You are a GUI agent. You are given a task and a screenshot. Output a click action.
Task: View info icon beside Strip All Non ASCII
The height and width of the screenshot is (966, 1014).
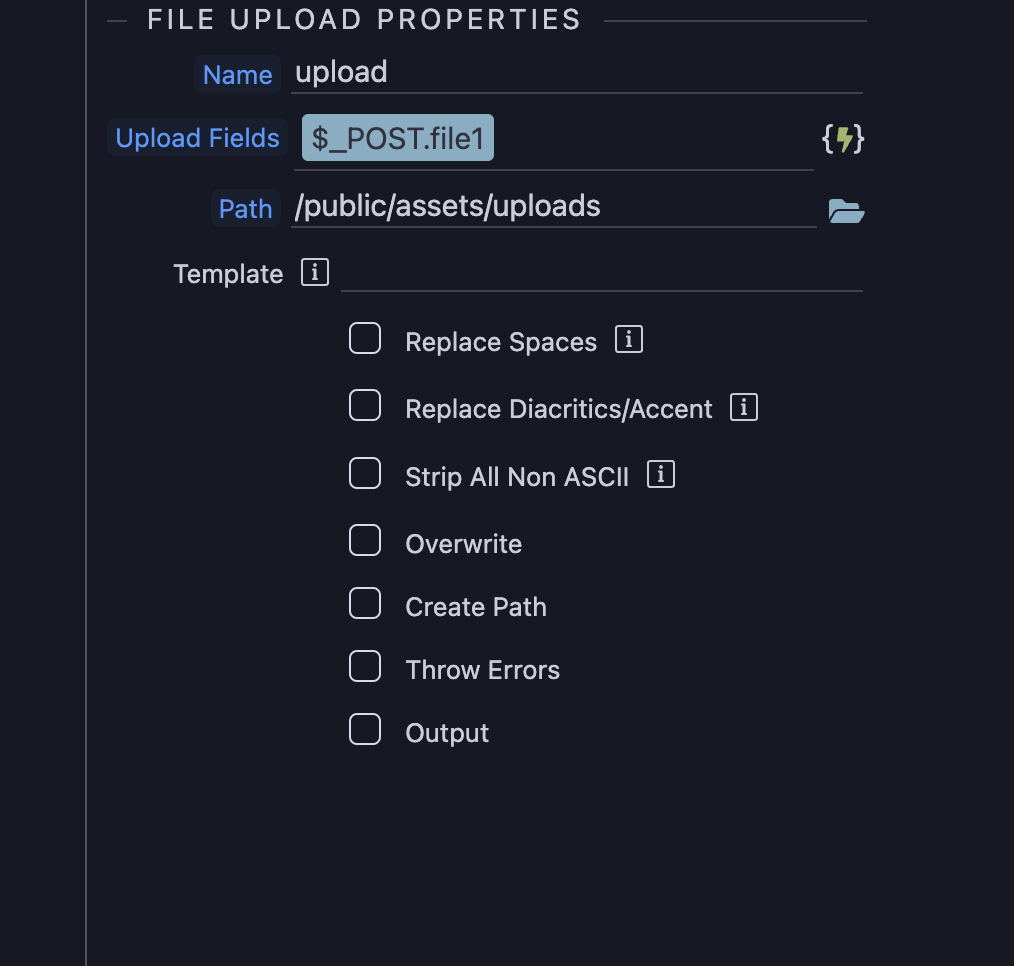[661, 474]
